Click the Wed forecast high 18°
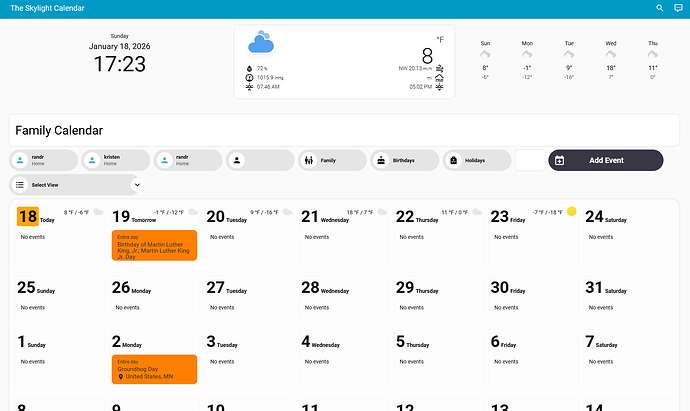Screen dimensions: 690x411 coord(611,68)
